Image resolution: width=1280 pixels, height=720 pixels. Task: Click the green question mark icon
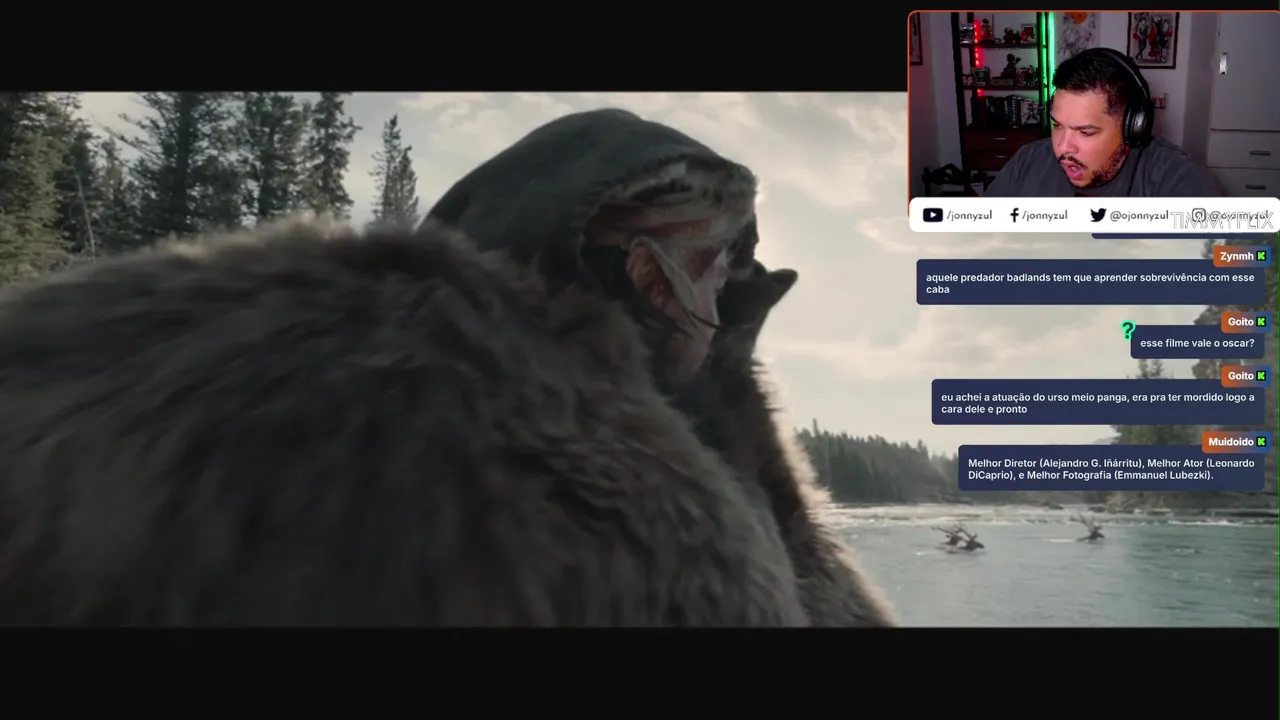1127,330
